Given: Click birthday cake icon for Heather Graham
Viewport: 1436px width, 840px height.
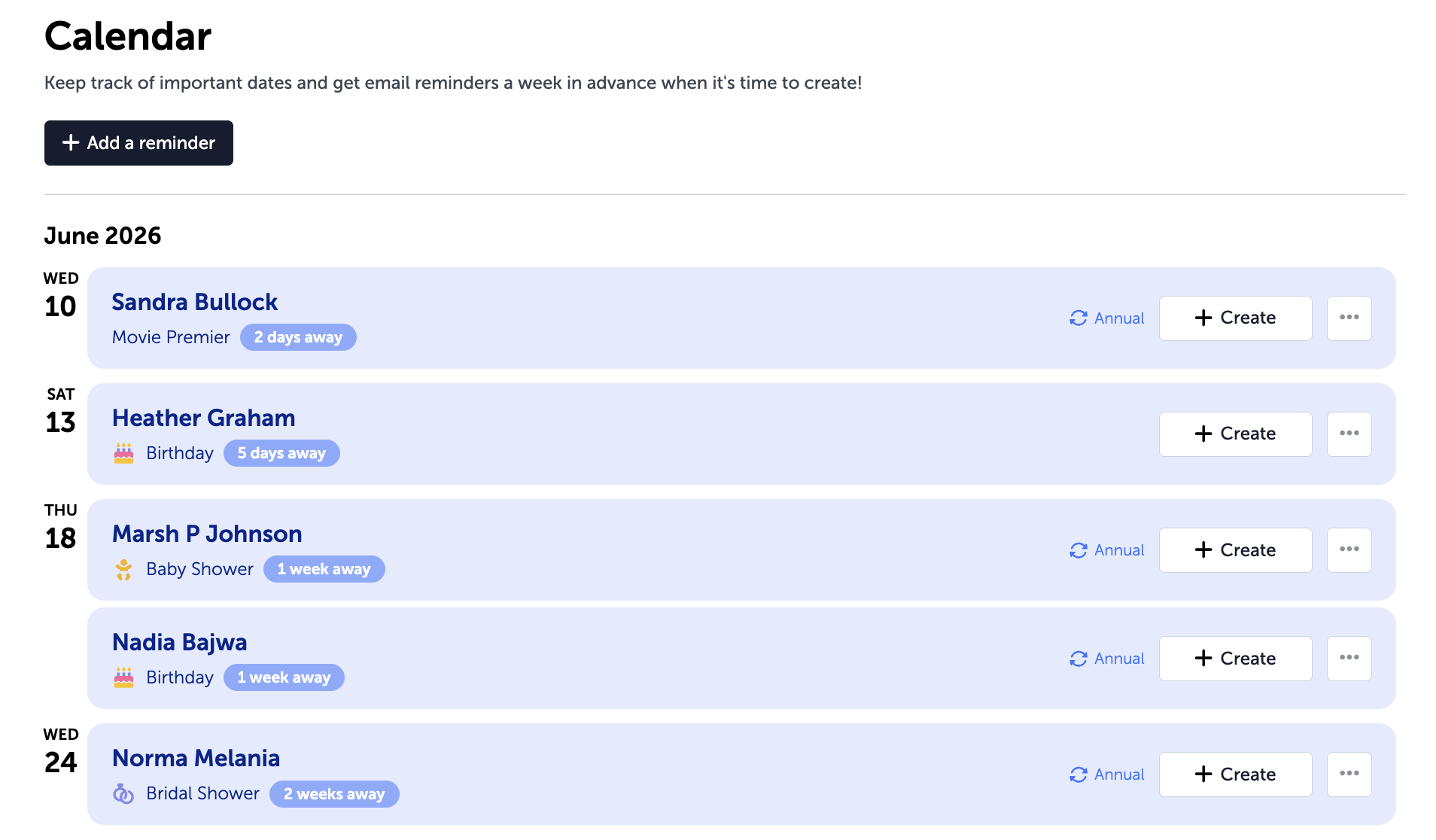Looking at the screenshot, I should pos(123,453).
